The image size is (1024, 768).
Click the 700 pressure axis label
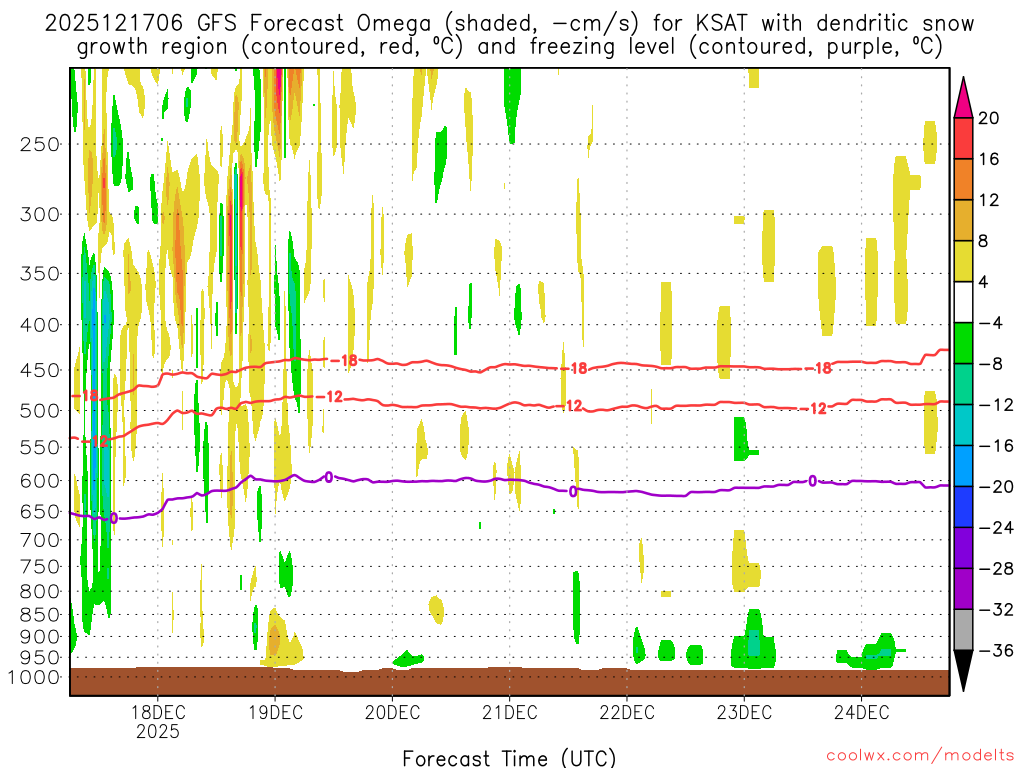(x=40, y=540)
